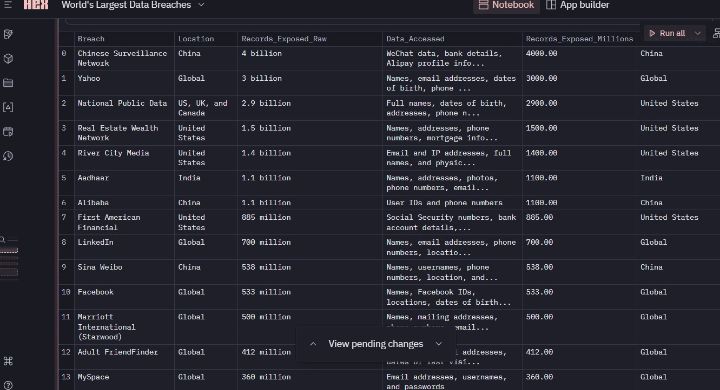Select the Records_Exposed_Millions column header
The width and height of the screenshot is (720, 390).
pyautogui.click(x=579, y=39)
